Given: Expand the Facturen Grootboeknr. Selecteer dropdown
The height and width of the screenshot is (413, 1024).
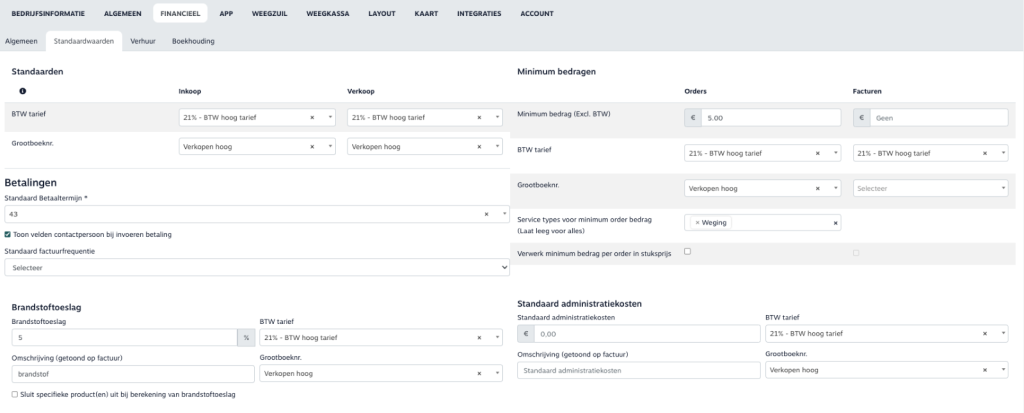Looking at the screenshot, I should point(931,187).
